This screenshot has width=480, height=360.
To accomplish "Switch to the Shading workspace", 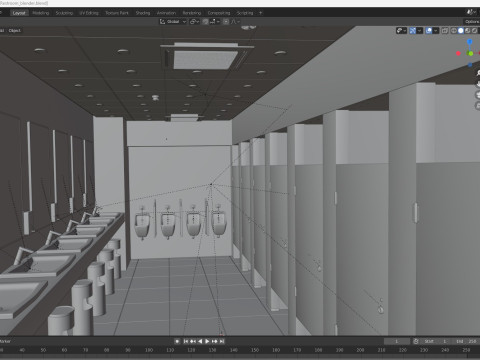I will pyautogui.click(x=143, y=13).
